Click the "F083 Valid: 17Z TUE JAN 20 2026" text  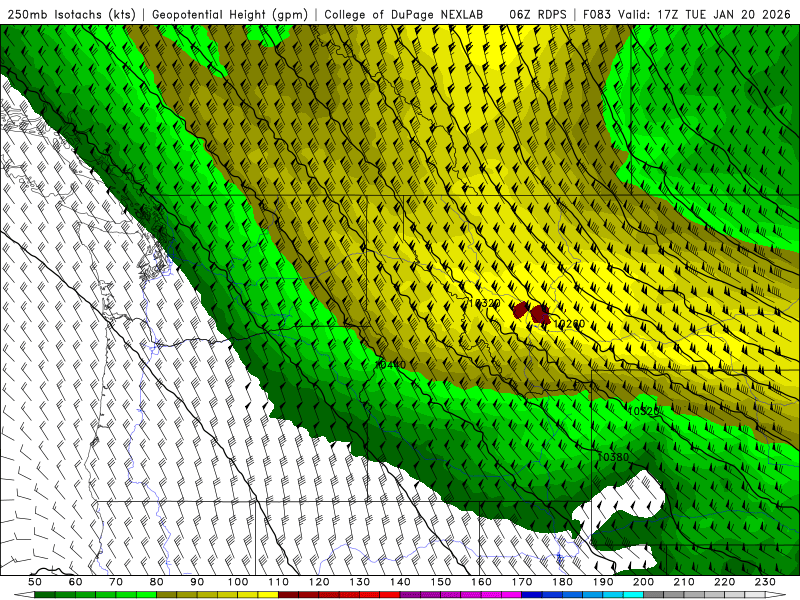(686, 15)
